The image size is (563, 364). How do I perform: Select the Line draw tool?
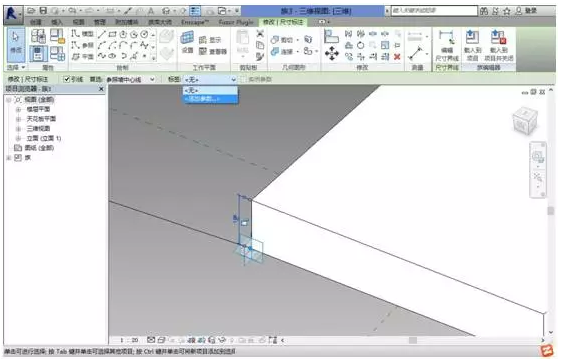(x=102, y=34)
